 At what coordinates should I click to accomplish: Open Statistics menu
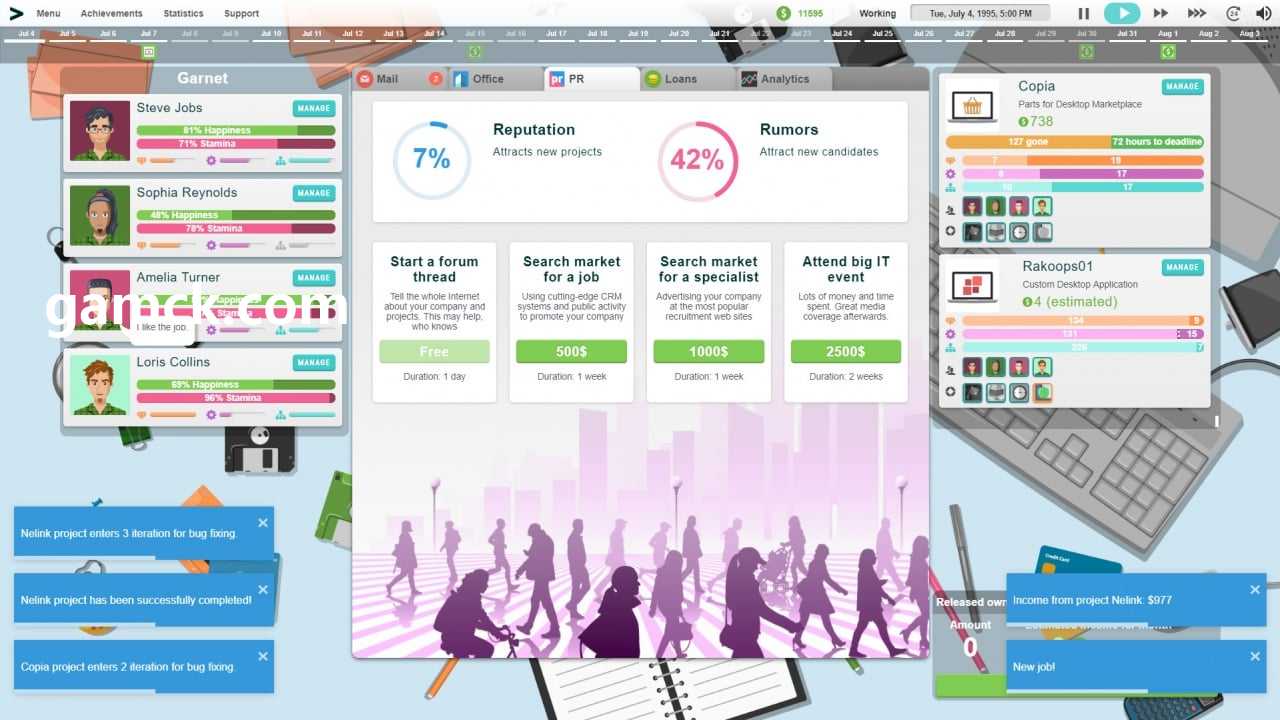tap(183, 14)
